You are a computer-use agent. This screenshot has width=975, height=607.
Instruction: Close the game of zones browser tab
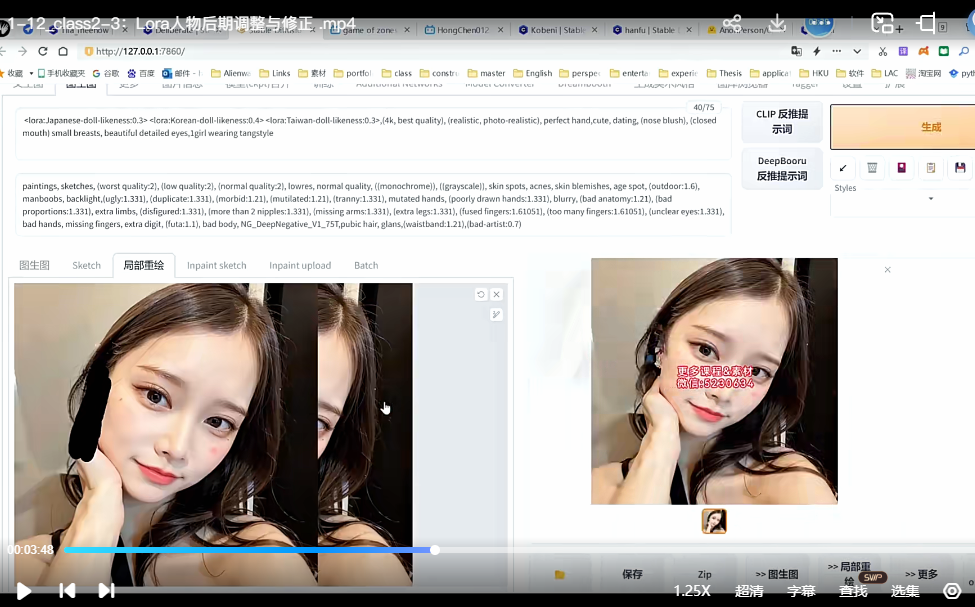(x=407, y=30)
